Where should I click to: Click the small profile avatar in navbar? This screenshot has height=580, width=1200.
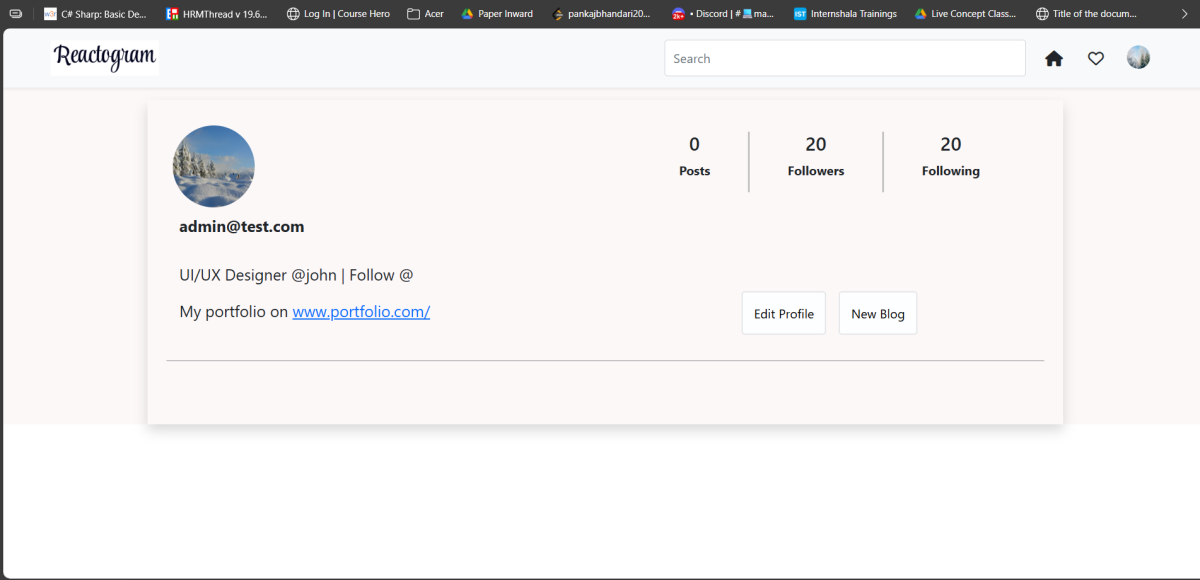(1138, 58)
